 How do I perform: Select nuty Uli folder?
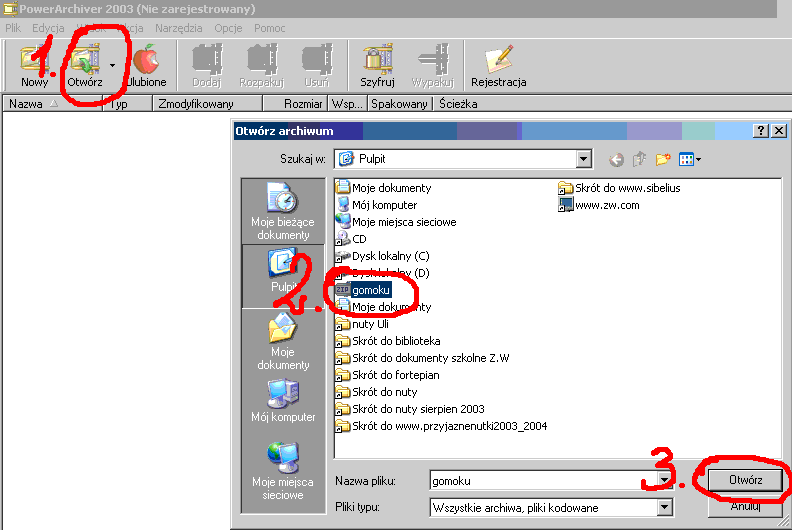pyautogui.click(x=363, y=324)
